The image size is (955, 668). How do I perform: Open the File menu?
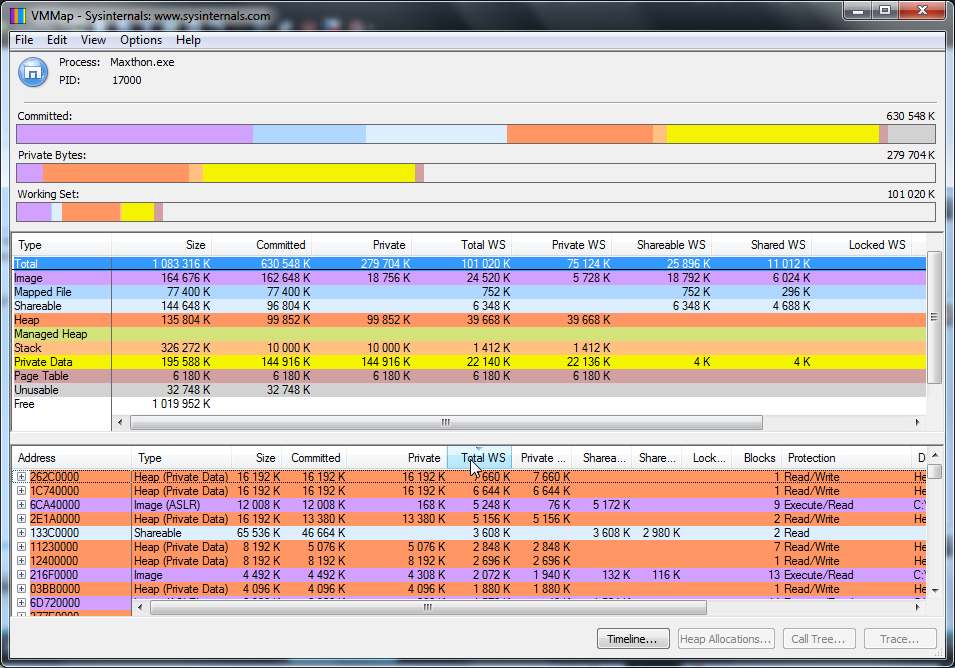(24, 40)
